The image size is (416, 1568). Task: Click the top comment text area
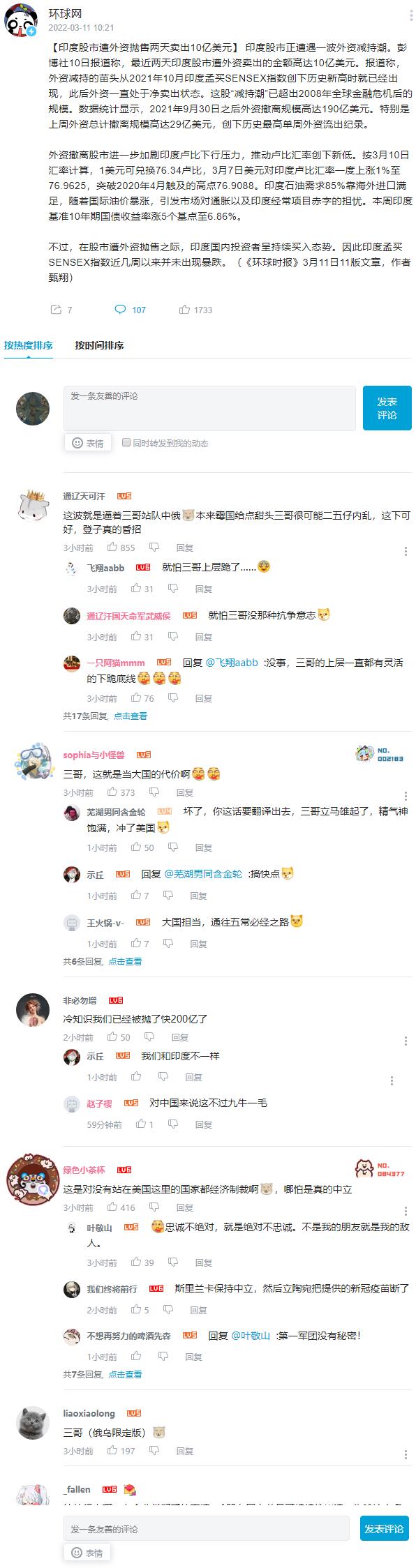(x=209, y=408)
